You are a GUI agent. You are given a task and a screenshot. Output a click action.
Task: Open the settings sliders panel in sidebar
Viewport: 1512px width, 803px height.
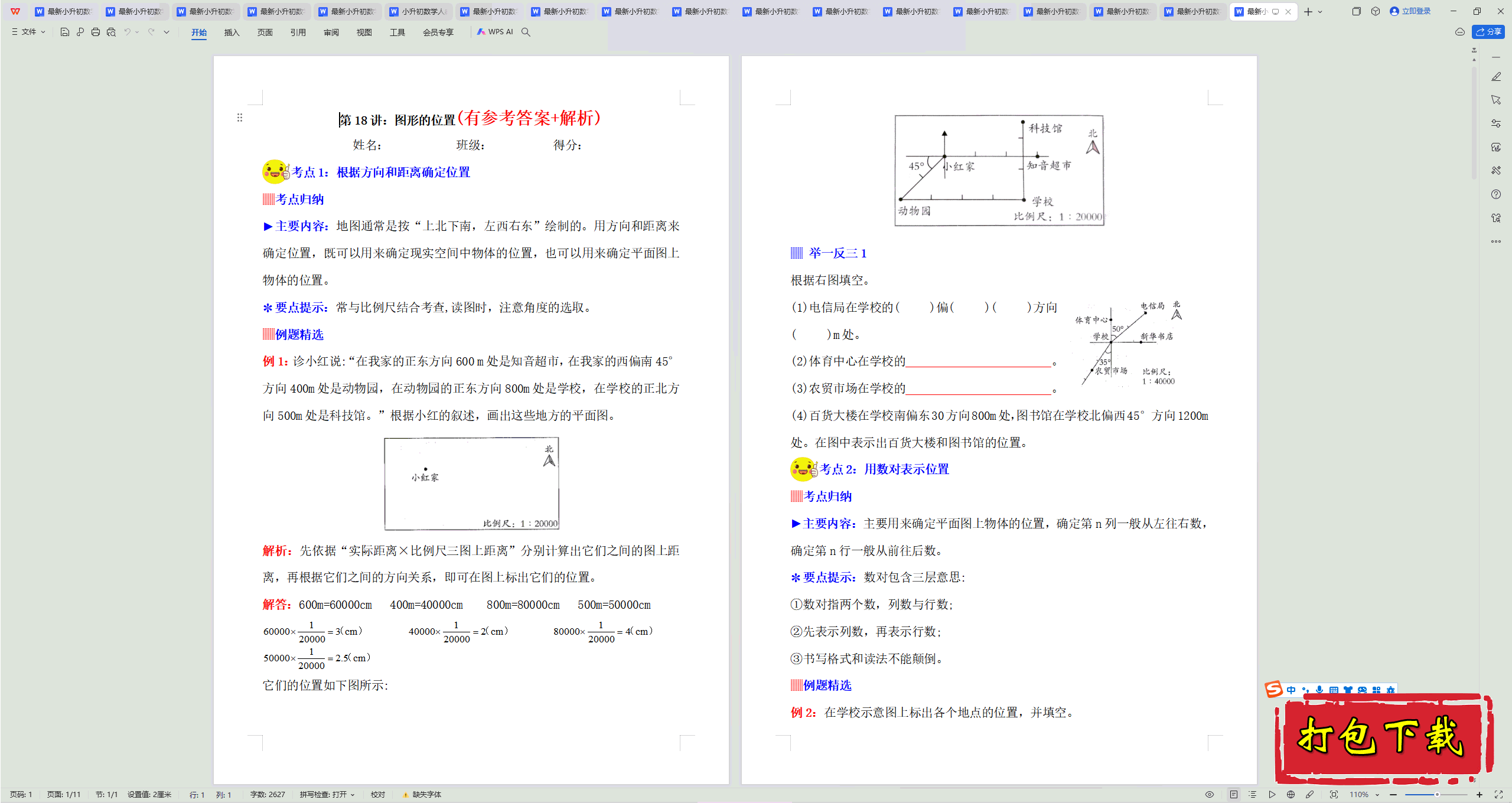pos(1496,123)
